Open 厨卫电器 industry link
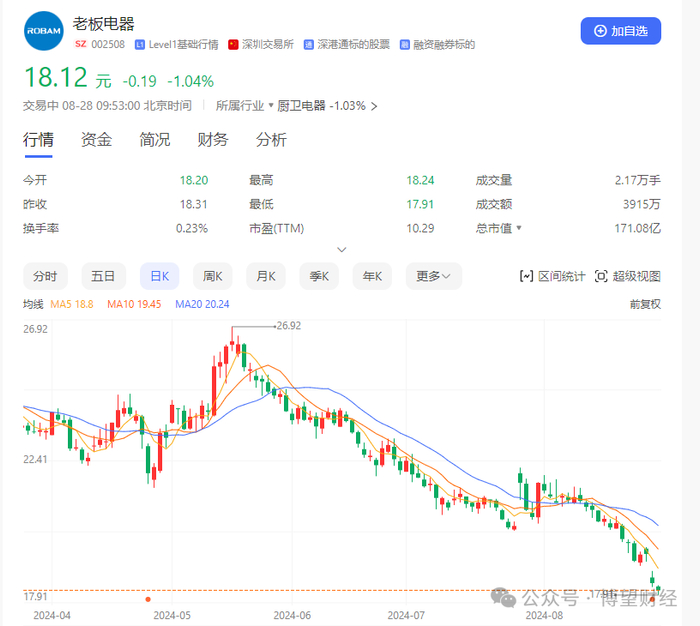This screenshot has height=626, width=700. tap(301, 106)
